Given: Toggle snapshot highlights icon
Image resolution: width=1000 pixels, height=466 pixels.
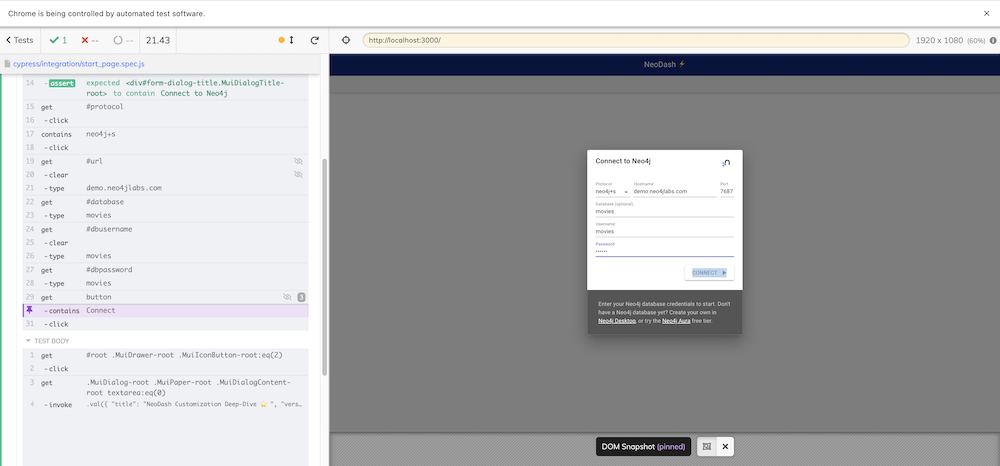Looking at the screenshot, I should point(707,447).
